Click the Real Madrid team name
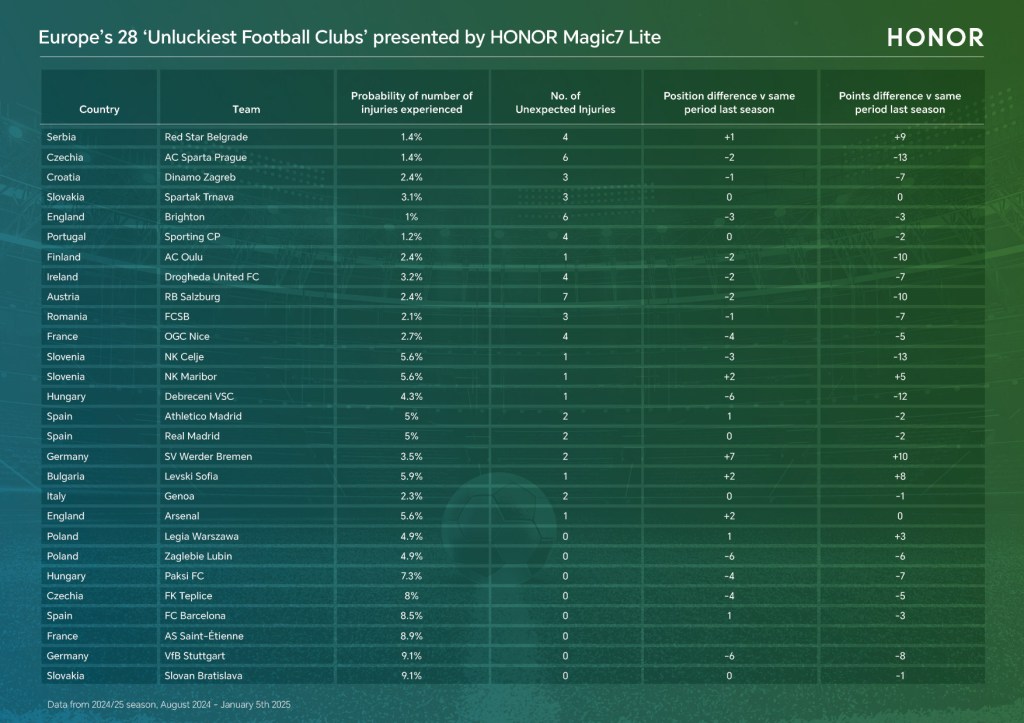Viewport: 1024px width, 723px height. click(193, 437)
